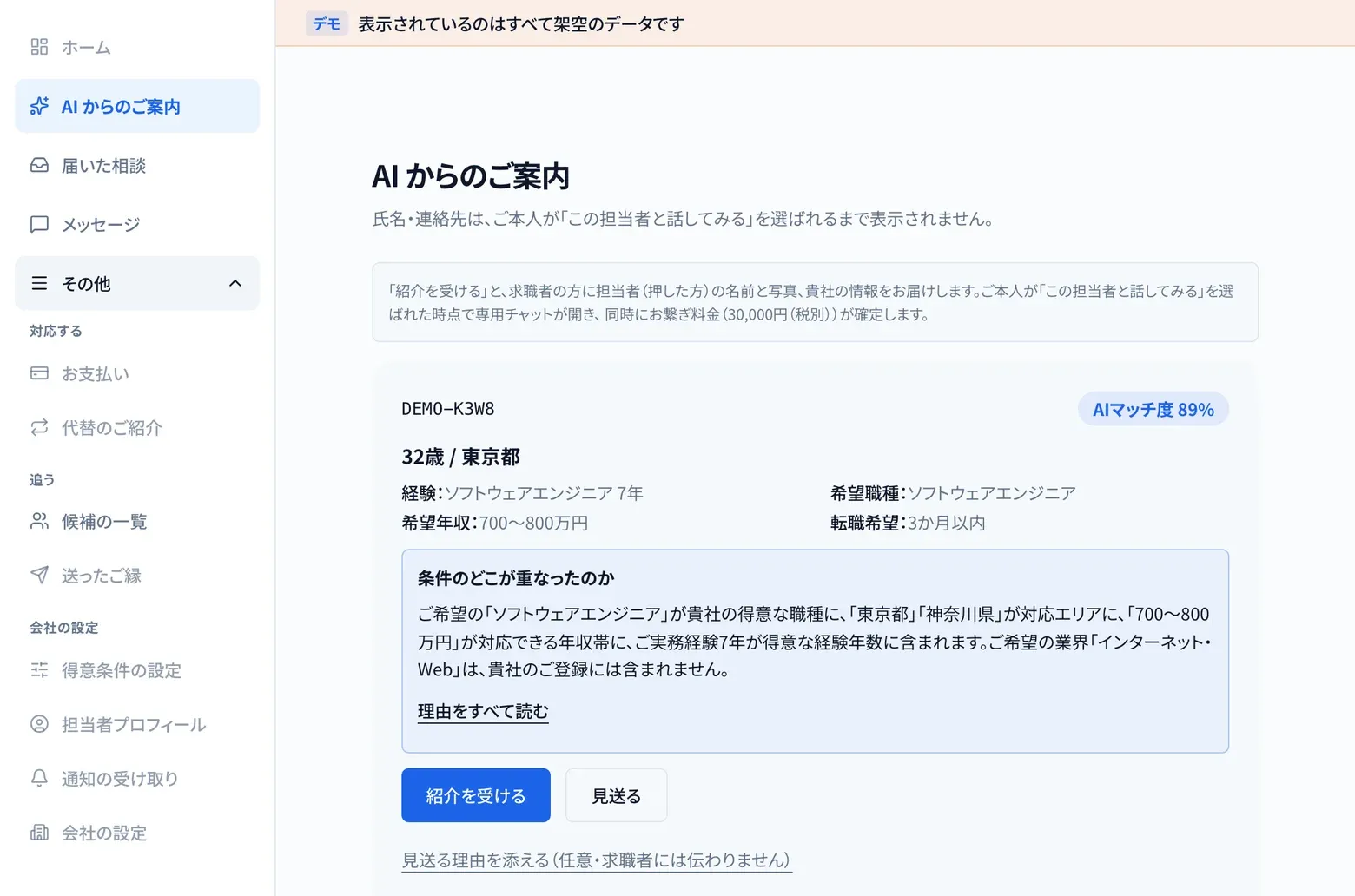Click the 条件のどこが重なったのか heading
This screenshot has width=1355, height=896.
(x=516, y=577)
